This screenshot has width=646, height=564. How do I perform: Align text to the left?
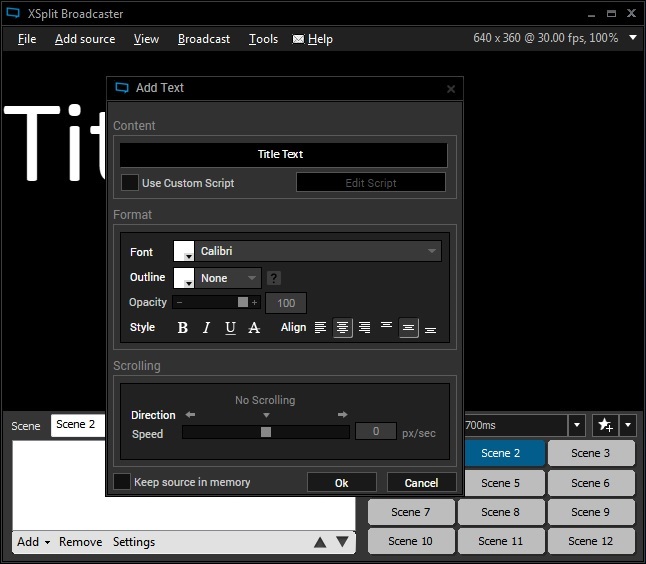(x=320, y=328)
